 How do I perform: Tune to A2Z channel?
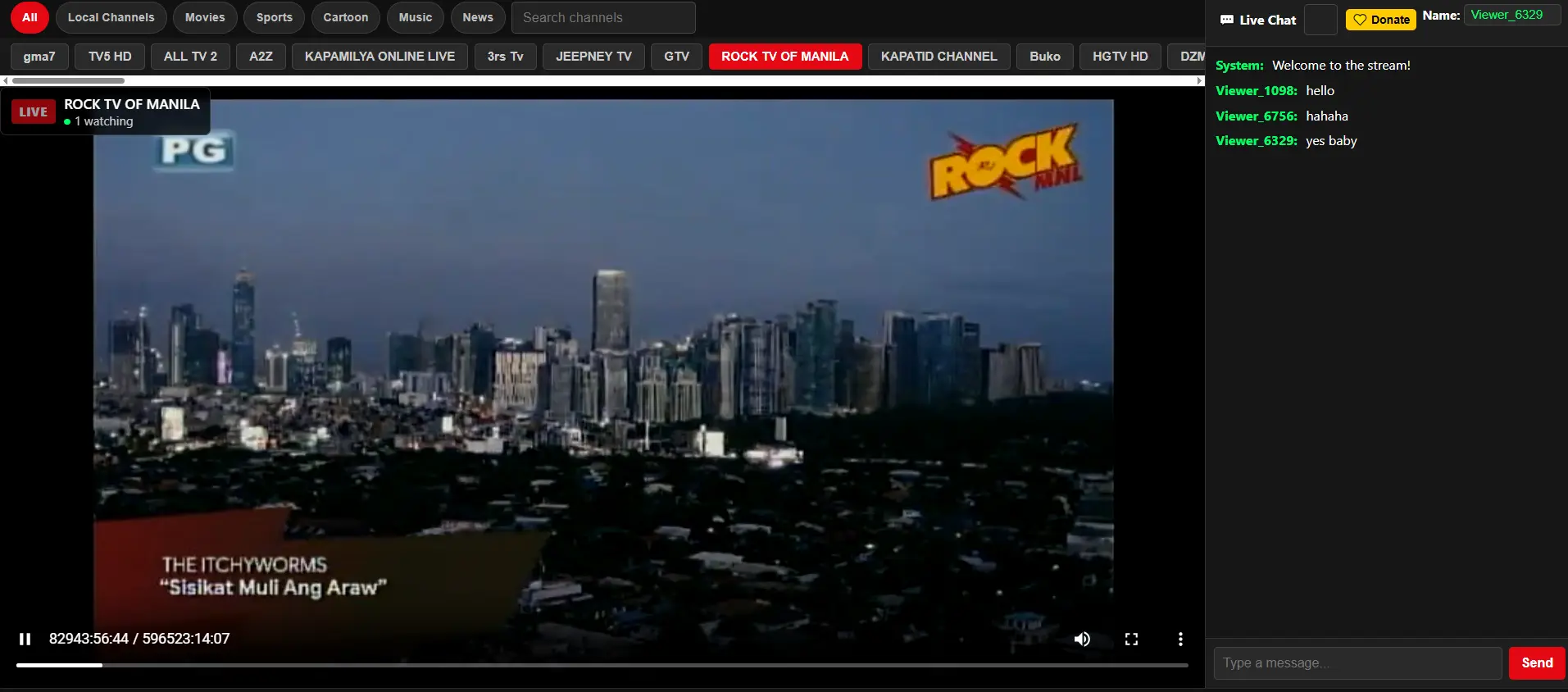coord(261,57)
